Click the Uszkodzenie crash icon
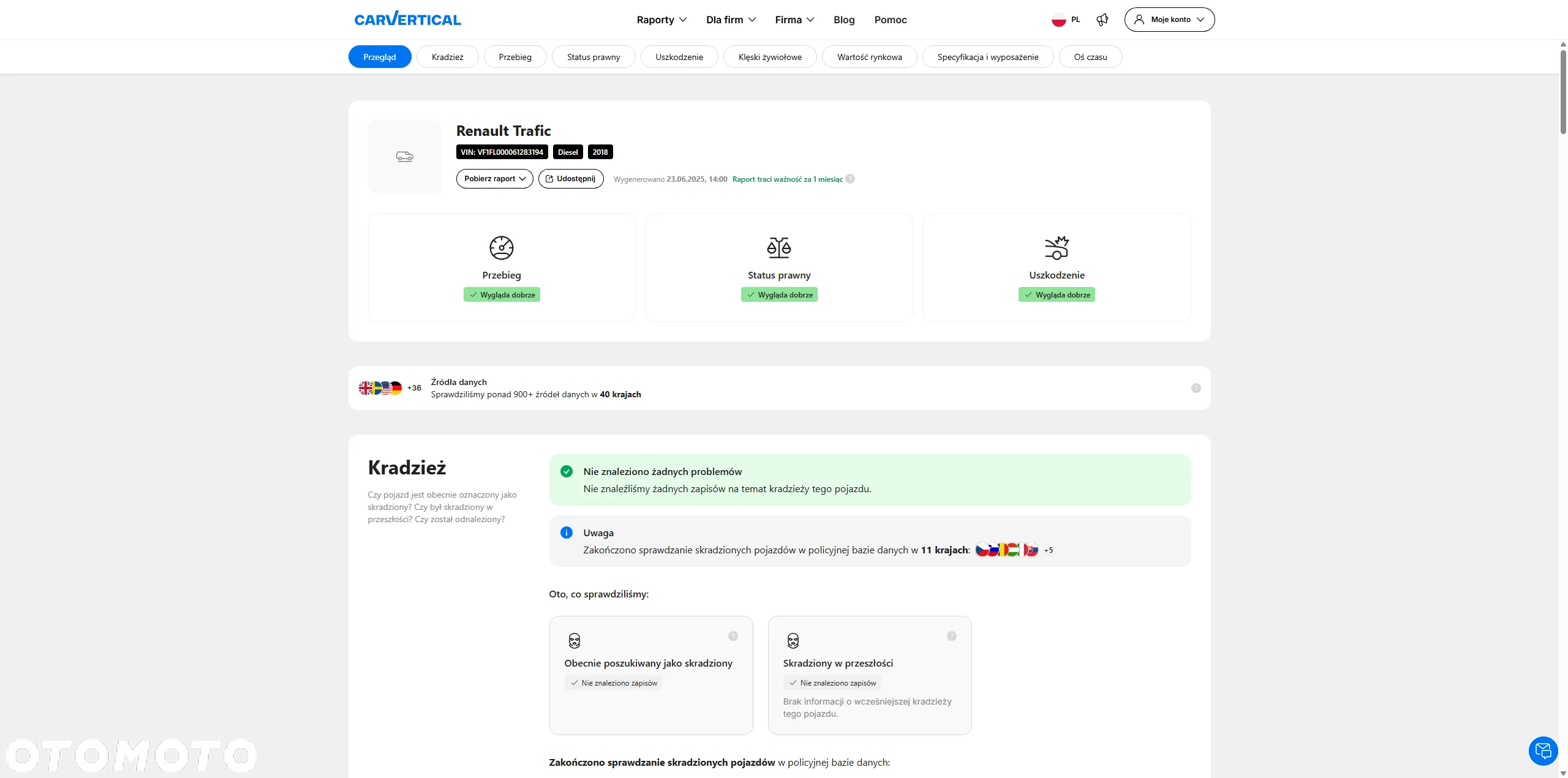Viewport: 1568px width, 778px height. click(x=1057, y=248)
